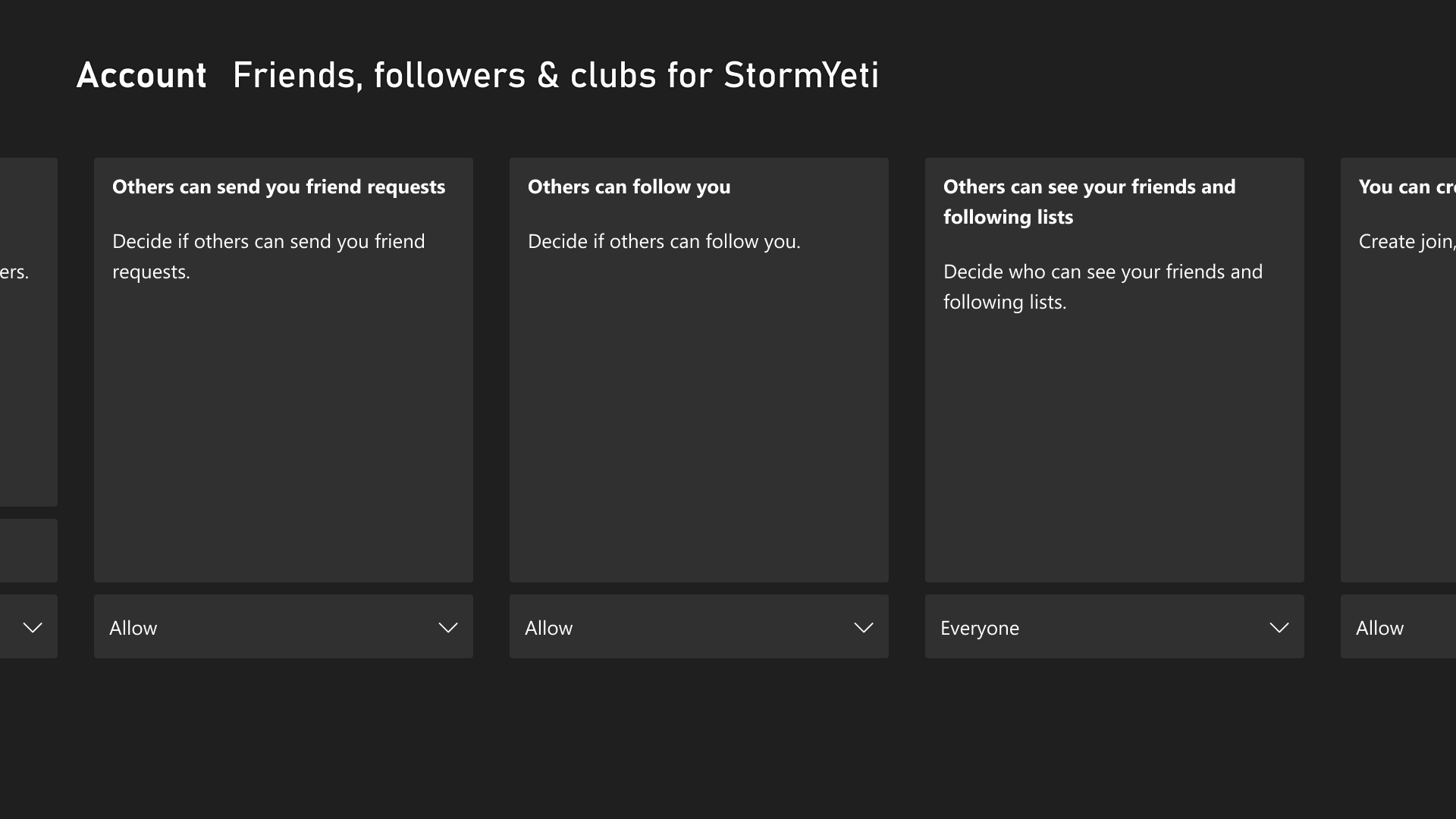Click the Account heading
Viewport: 1456px width, 819px height.
pos(141,75)
